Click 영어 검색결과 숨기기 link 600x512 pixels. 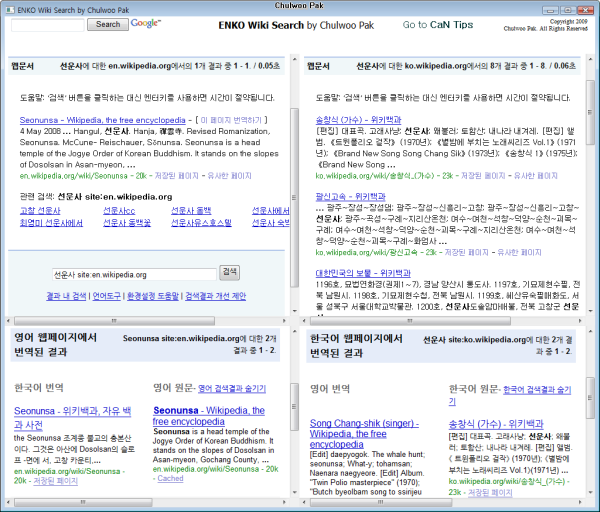click(232, 388)
